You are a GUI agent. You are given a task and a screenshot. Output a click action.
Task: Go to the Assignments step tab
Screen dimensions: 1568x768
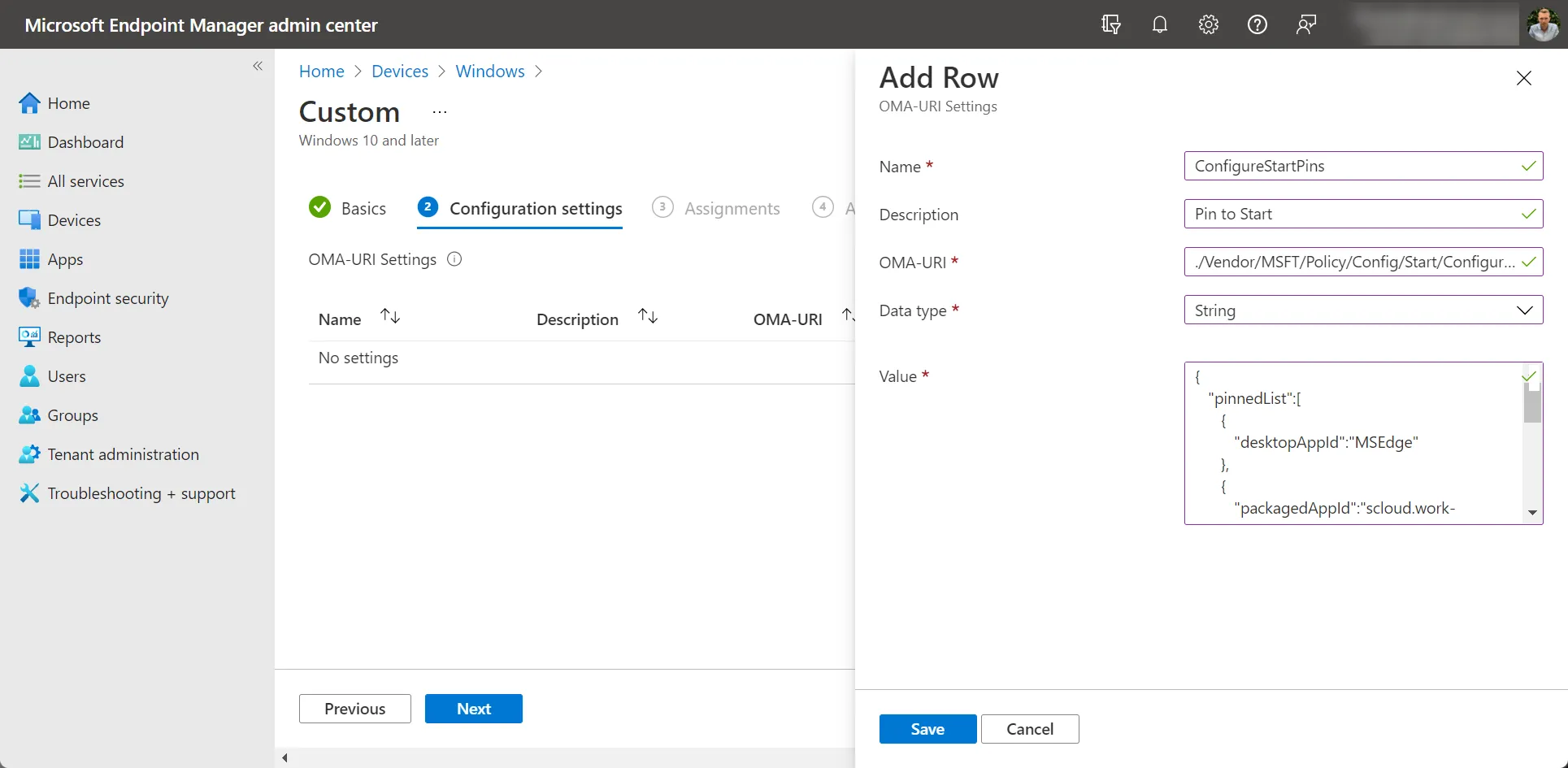coord(716,208)
